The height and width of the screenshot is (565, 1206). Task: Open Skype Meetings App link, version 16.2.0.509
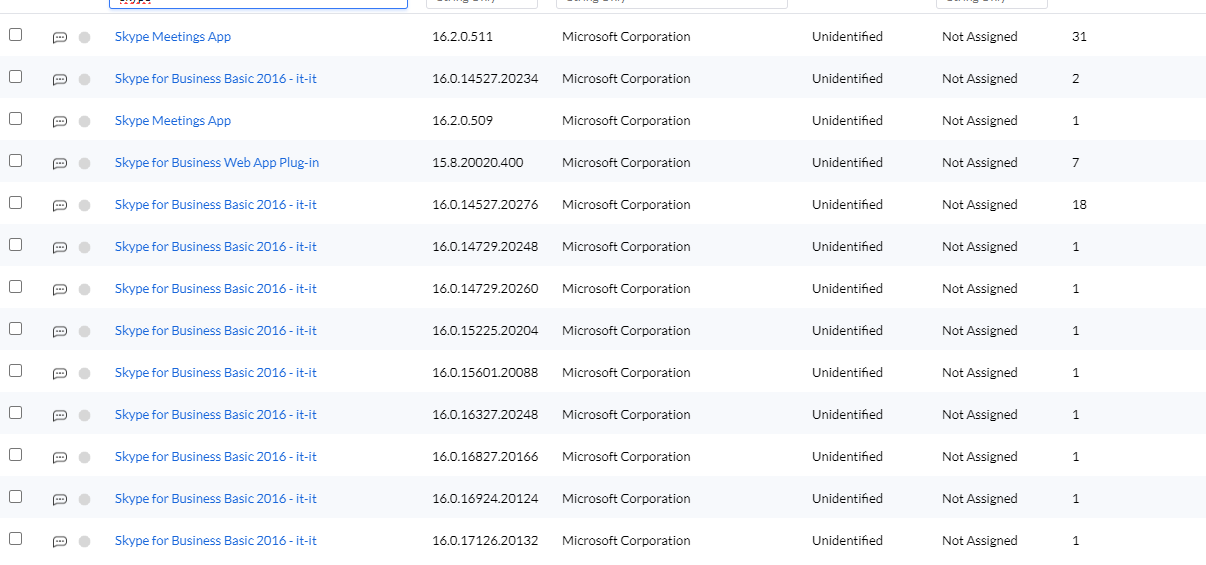pyautogui.click(x=173, y=121)
